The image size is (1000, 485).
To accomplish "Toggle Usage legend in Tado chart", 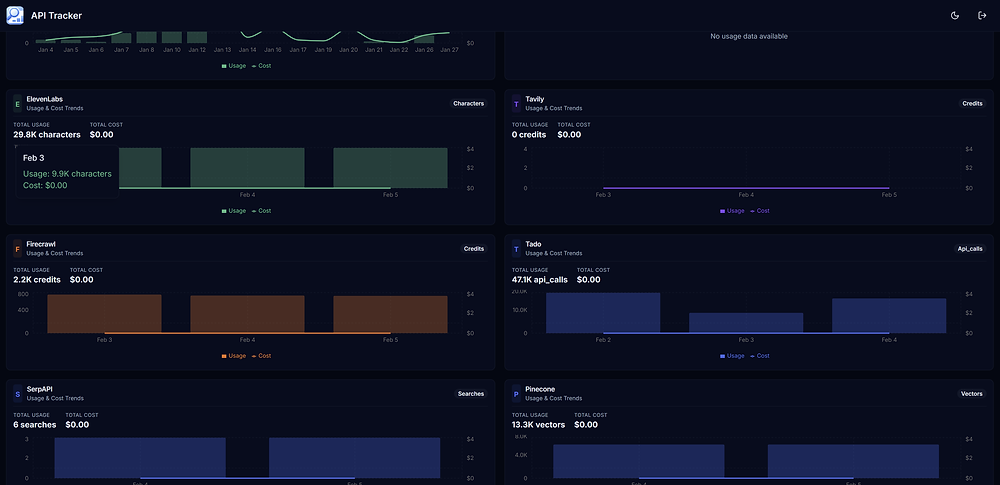I will [732, 355].
